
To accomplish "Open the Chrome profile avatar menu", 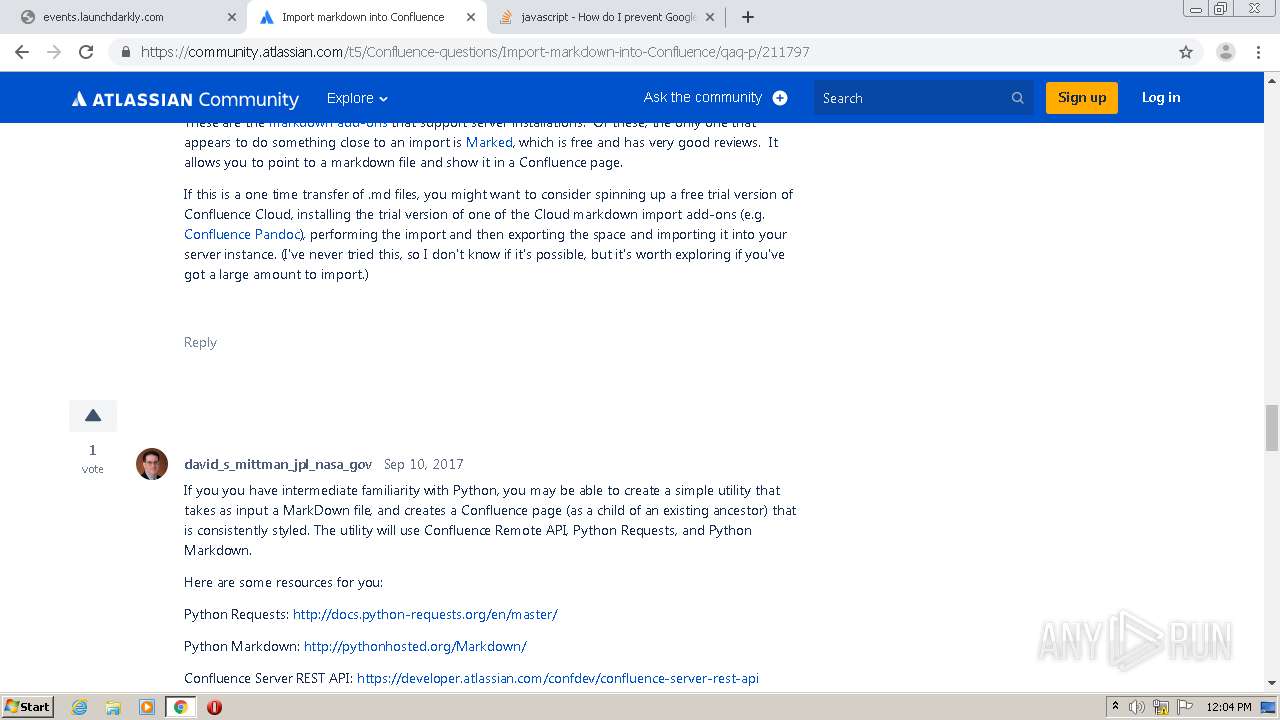I will pyautogui.click(x=1225, y=52).
